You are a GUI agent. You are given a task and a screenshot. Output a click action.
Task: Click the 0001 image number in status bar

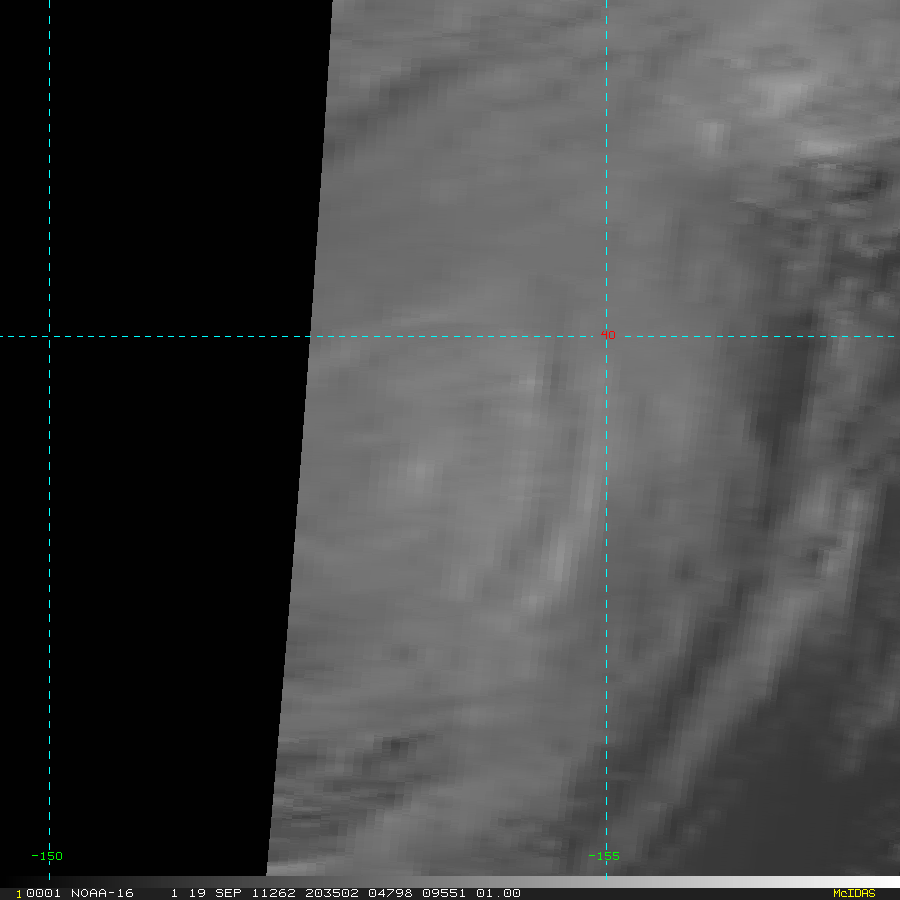43,893
